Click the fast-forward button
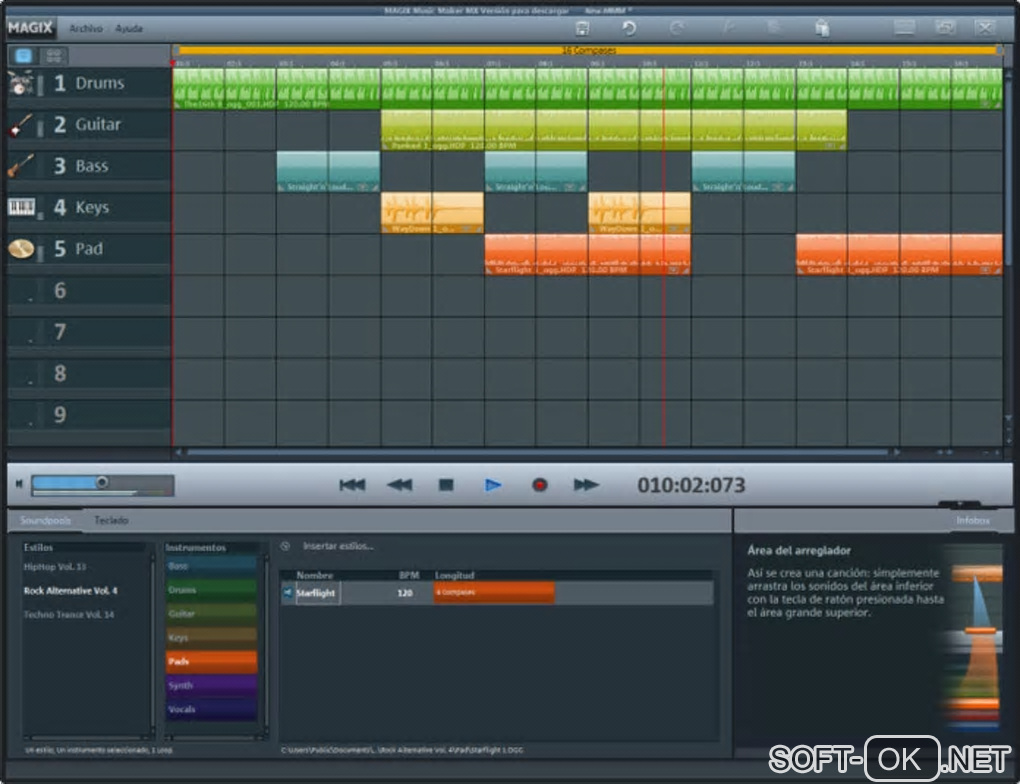Screen dimensions: 1020x784 (585, 485)
